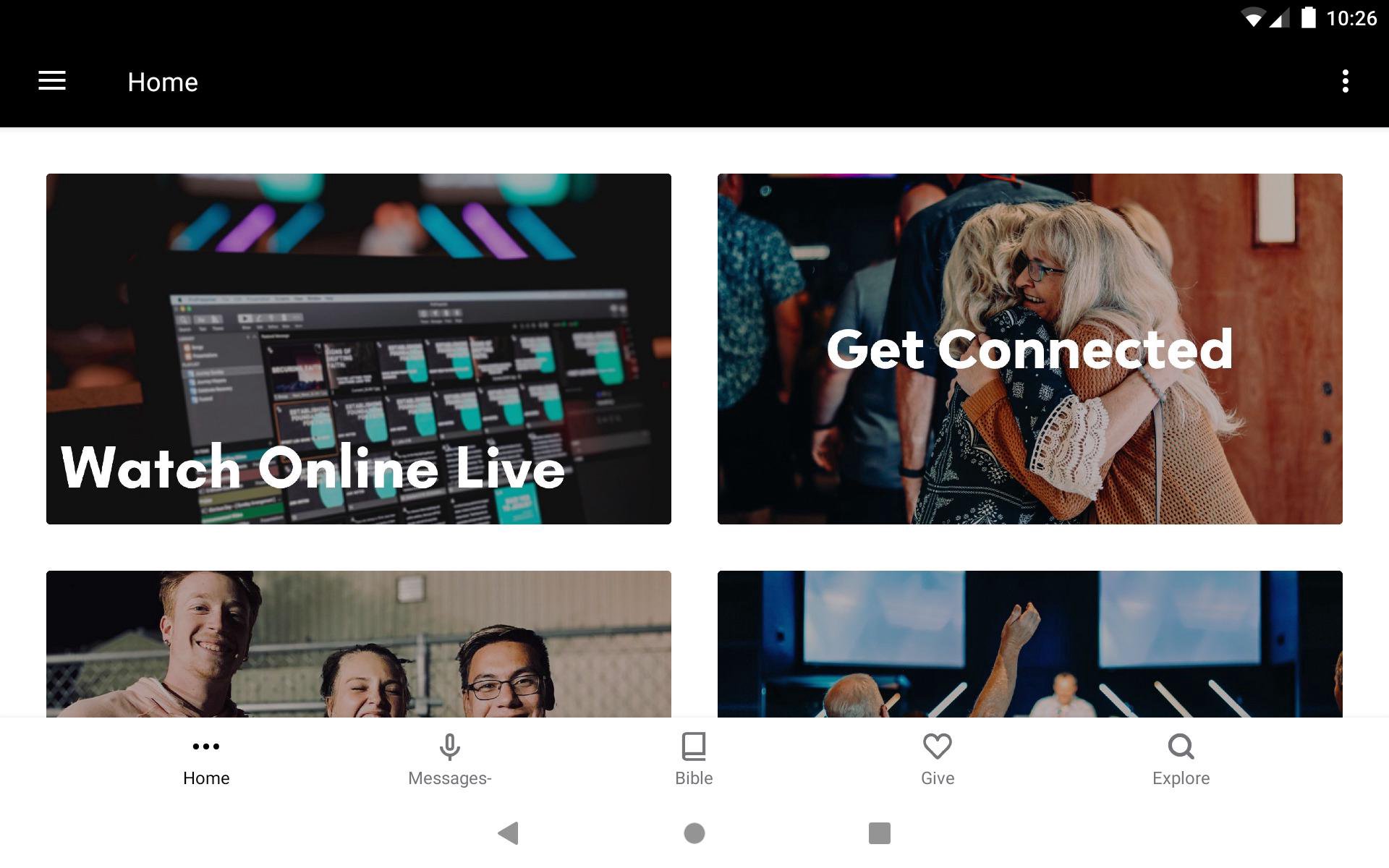Check the battery status icon
This screenshot has height=868, width=1389.
[x=1308, y=17]
